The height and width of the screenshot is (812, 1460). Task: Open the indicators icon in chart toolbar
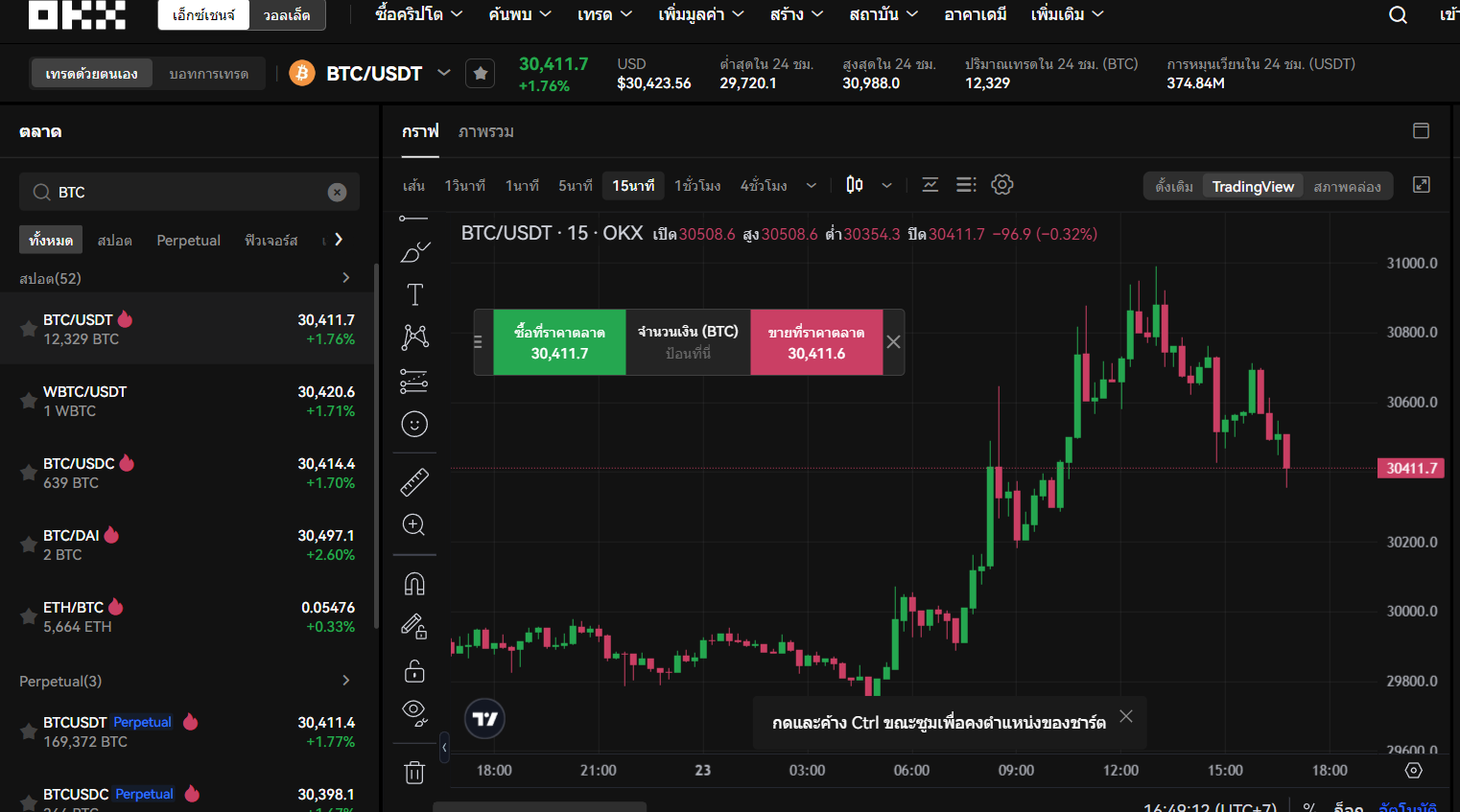(x=930, y=185)
